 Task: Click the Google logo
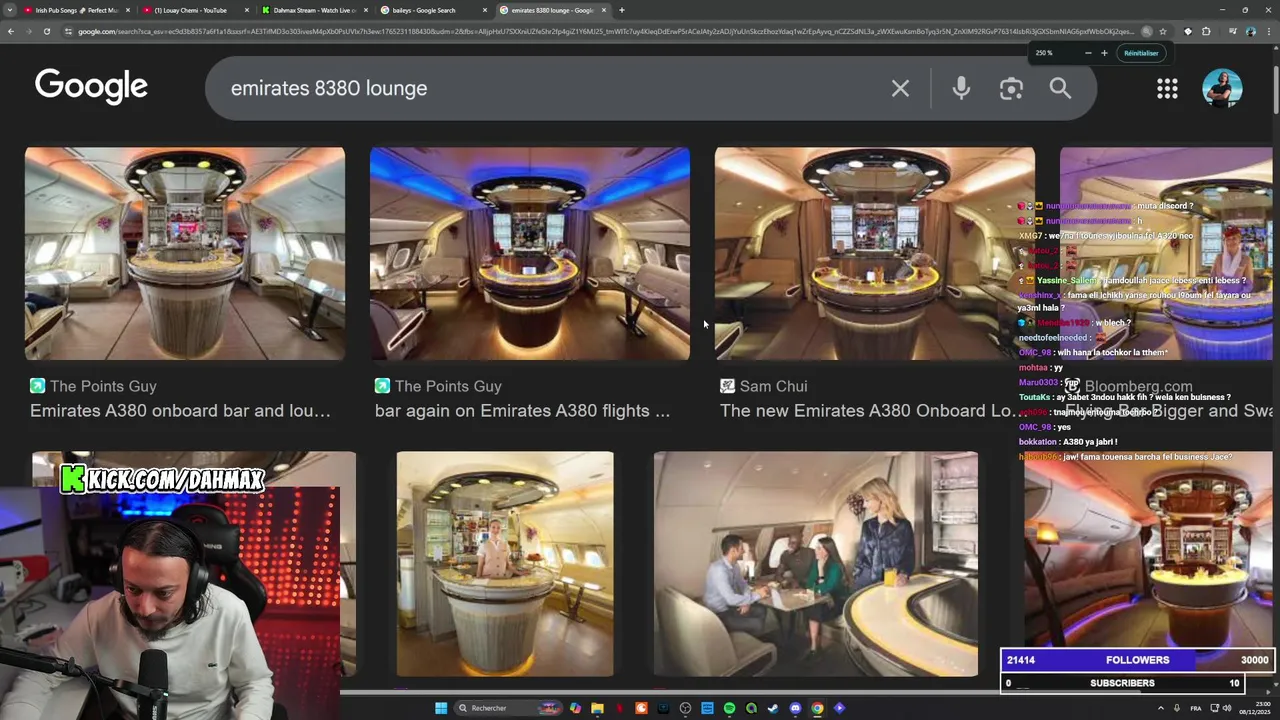(x=91, y=86)
